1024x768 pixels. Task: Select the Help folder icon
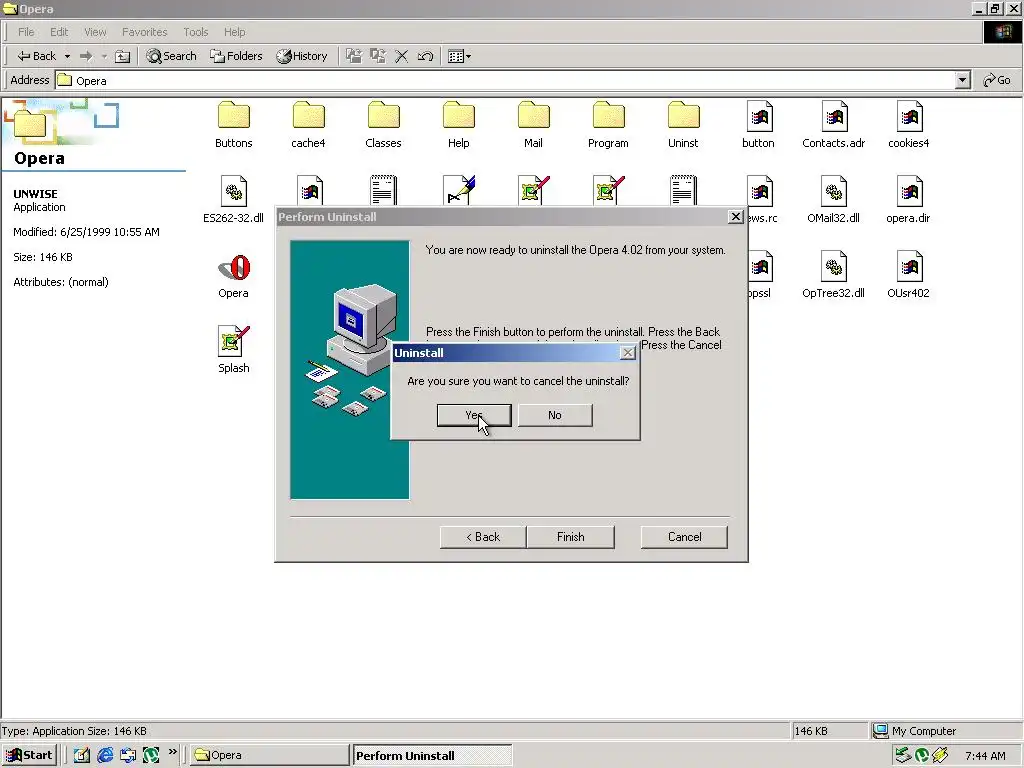coord(458,116)
